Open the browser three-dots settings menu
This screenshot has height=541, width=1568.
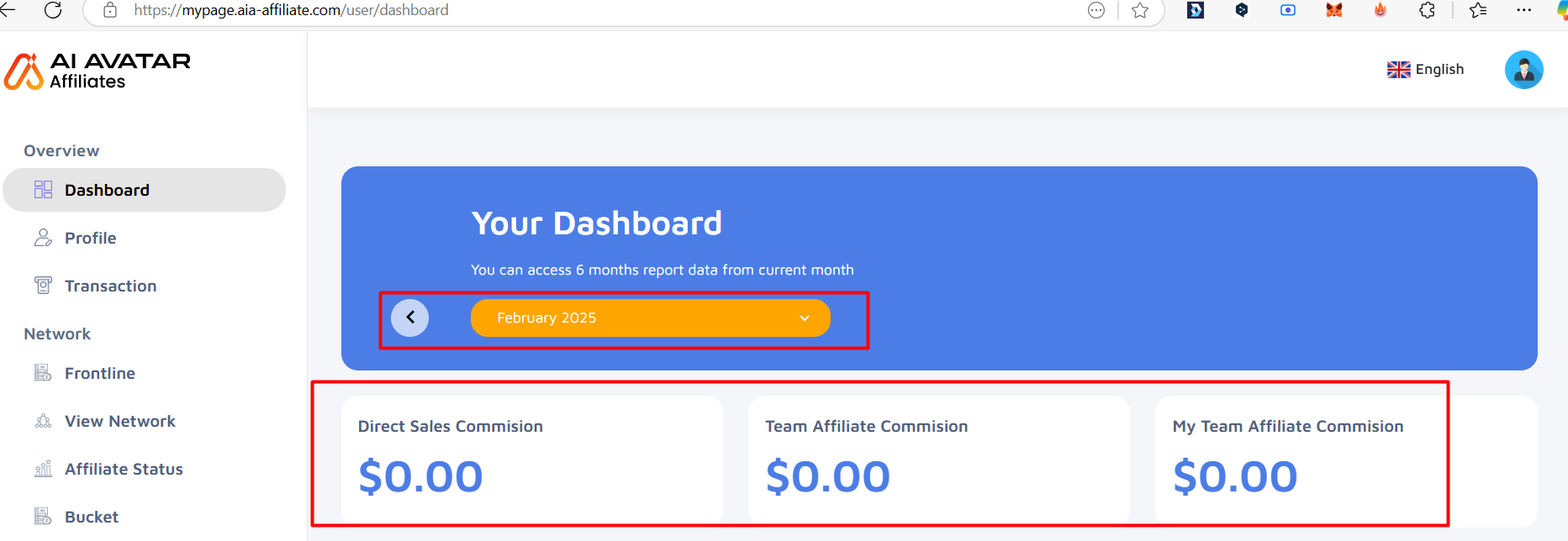click(1523, 10)
